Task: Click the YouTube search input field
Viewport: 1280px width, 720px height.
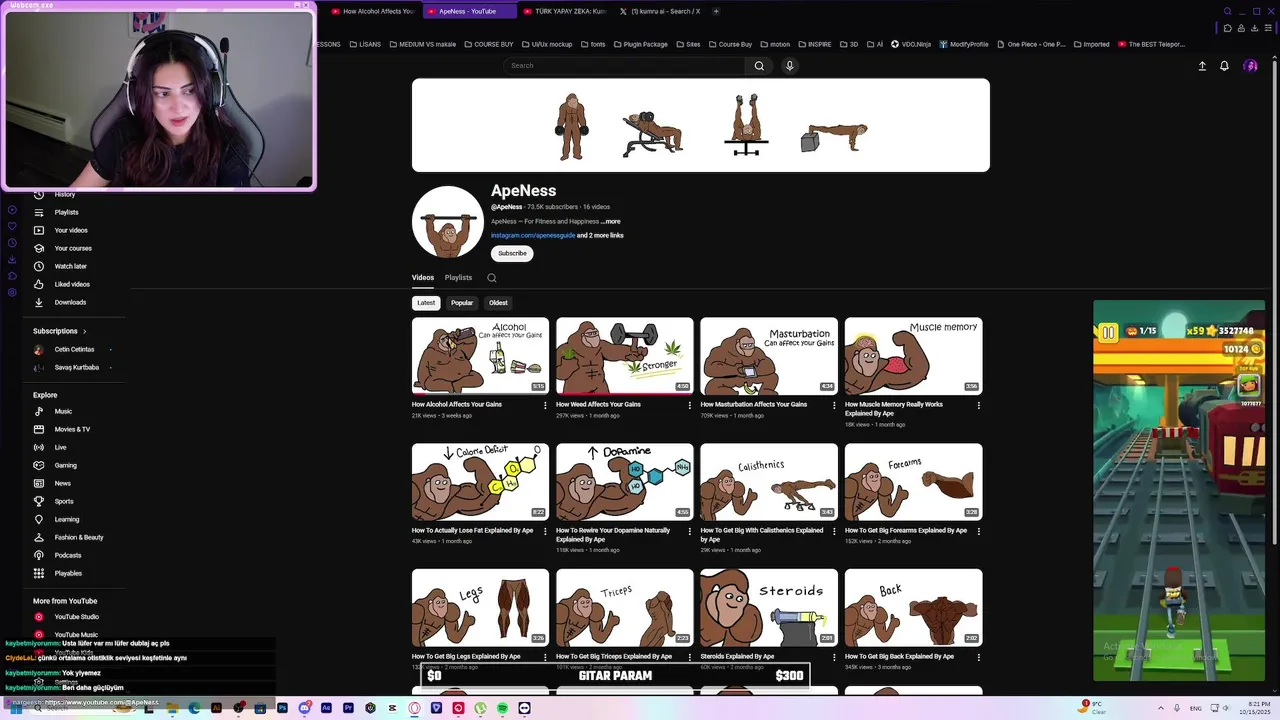Action: pyautogui.click(x=624, y=66)
